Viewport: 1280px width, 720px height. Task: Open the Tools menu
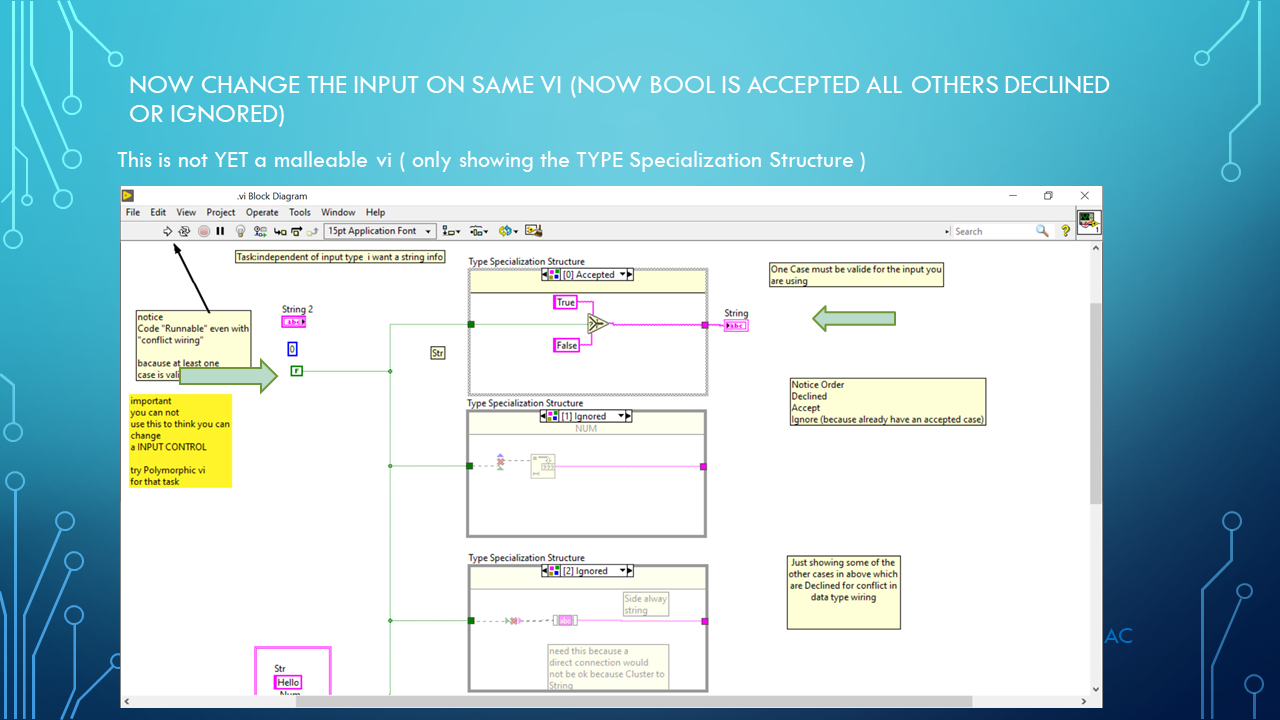(x=300, y=212)
